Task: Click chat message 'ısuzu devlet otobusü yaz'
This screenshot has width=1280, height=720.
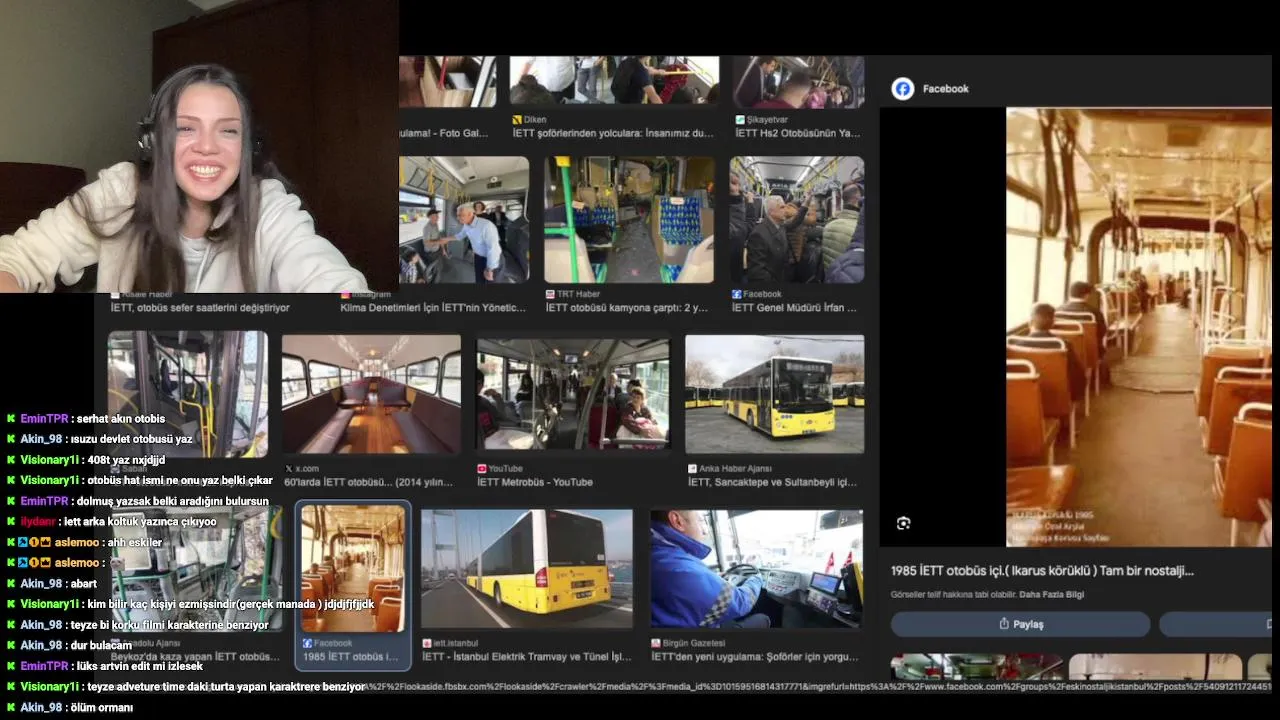Action: coord(131,439)
